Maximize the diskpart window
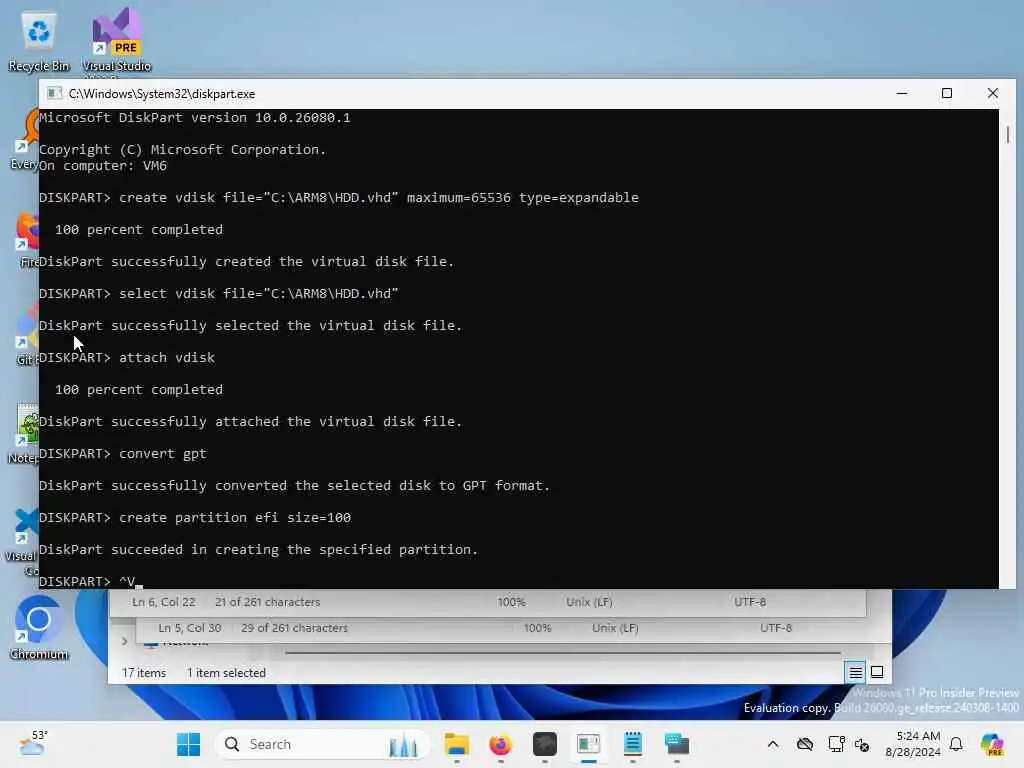 [x=947, y=93]
